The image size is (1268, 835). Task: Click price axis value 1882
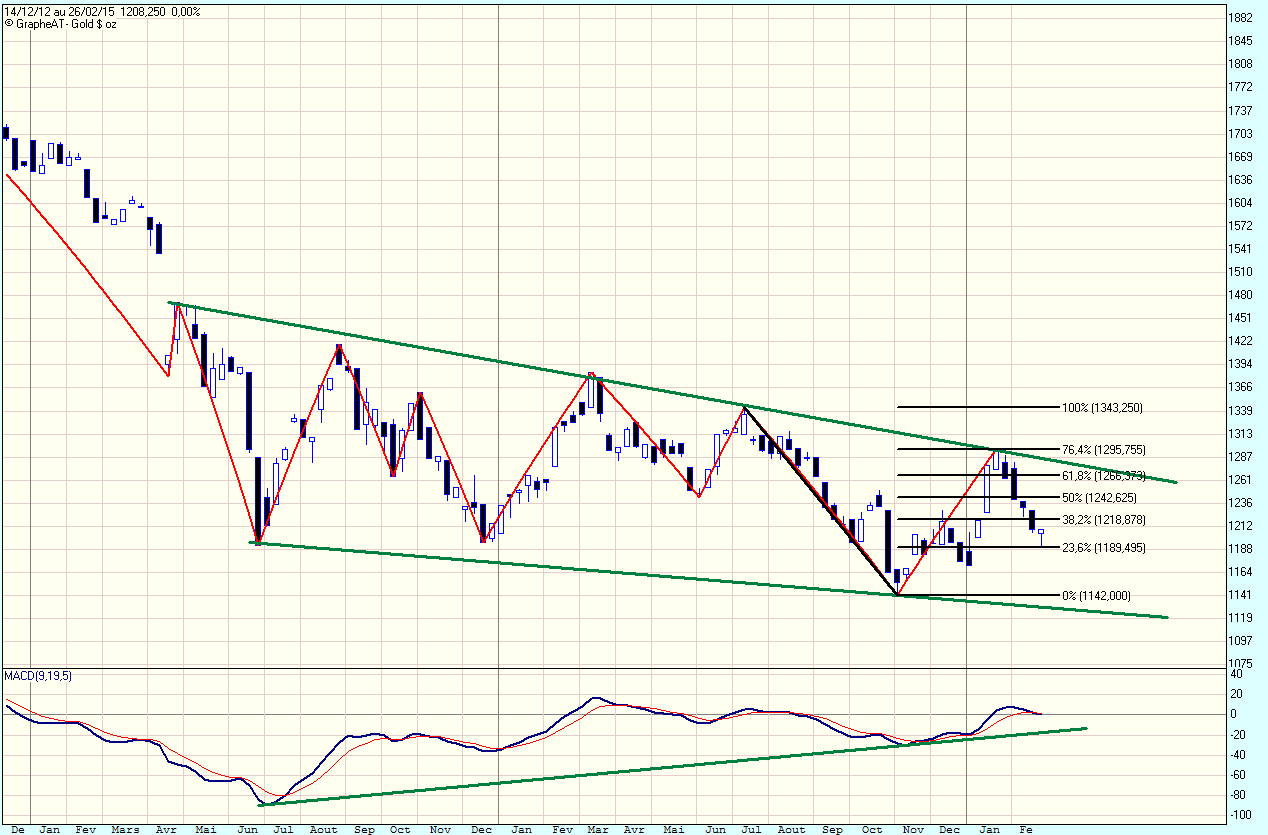pos(1241,18)
